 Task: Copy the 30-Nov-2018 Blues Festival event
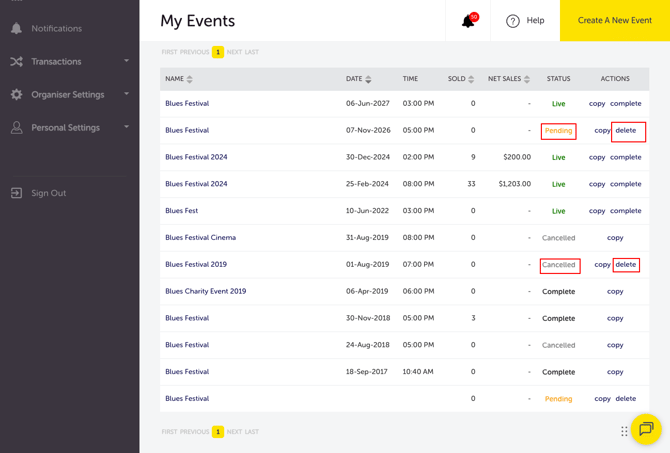click(615, 318)
